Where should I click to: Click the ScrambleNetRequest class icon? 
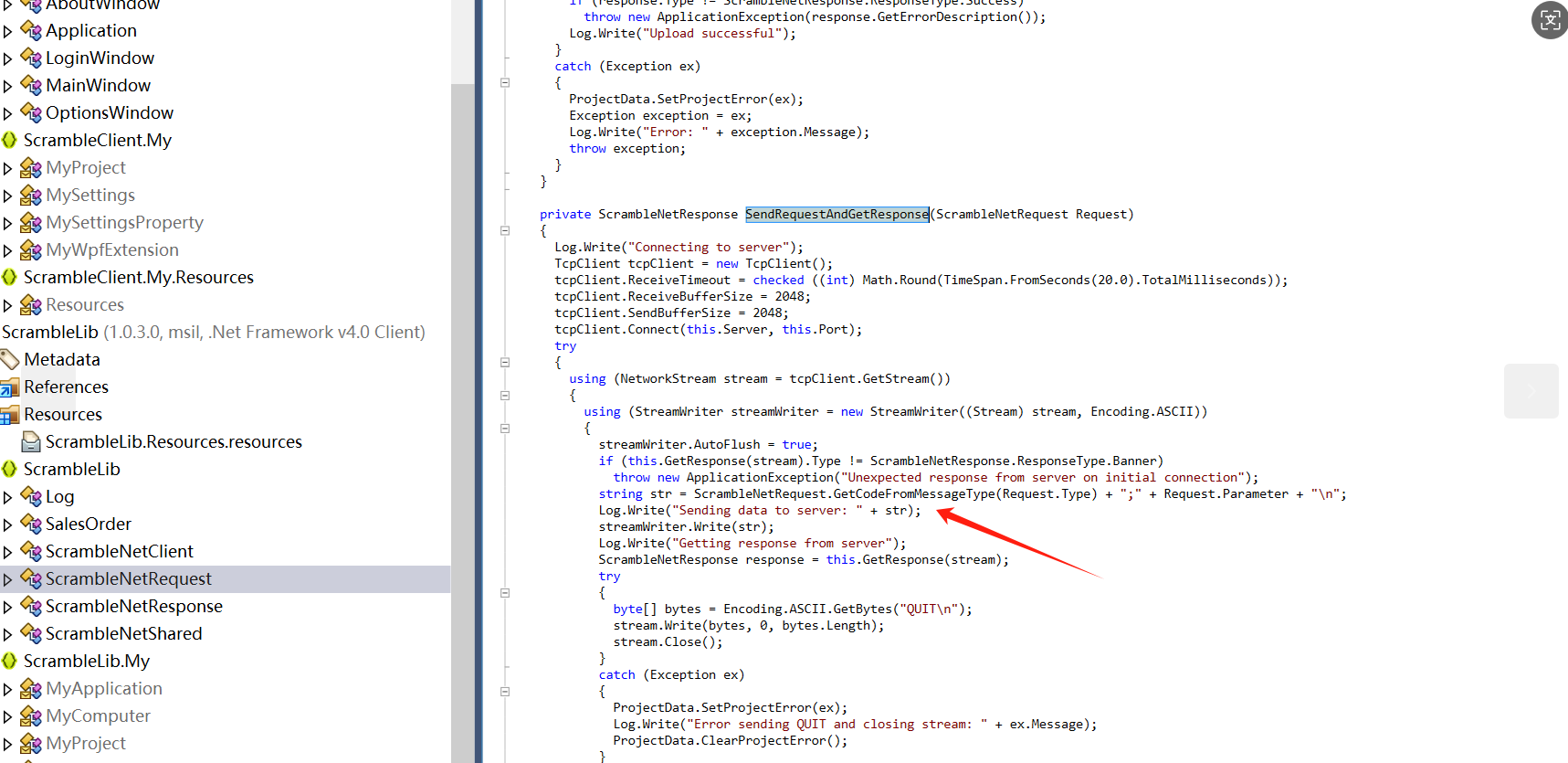click(31, 579)
